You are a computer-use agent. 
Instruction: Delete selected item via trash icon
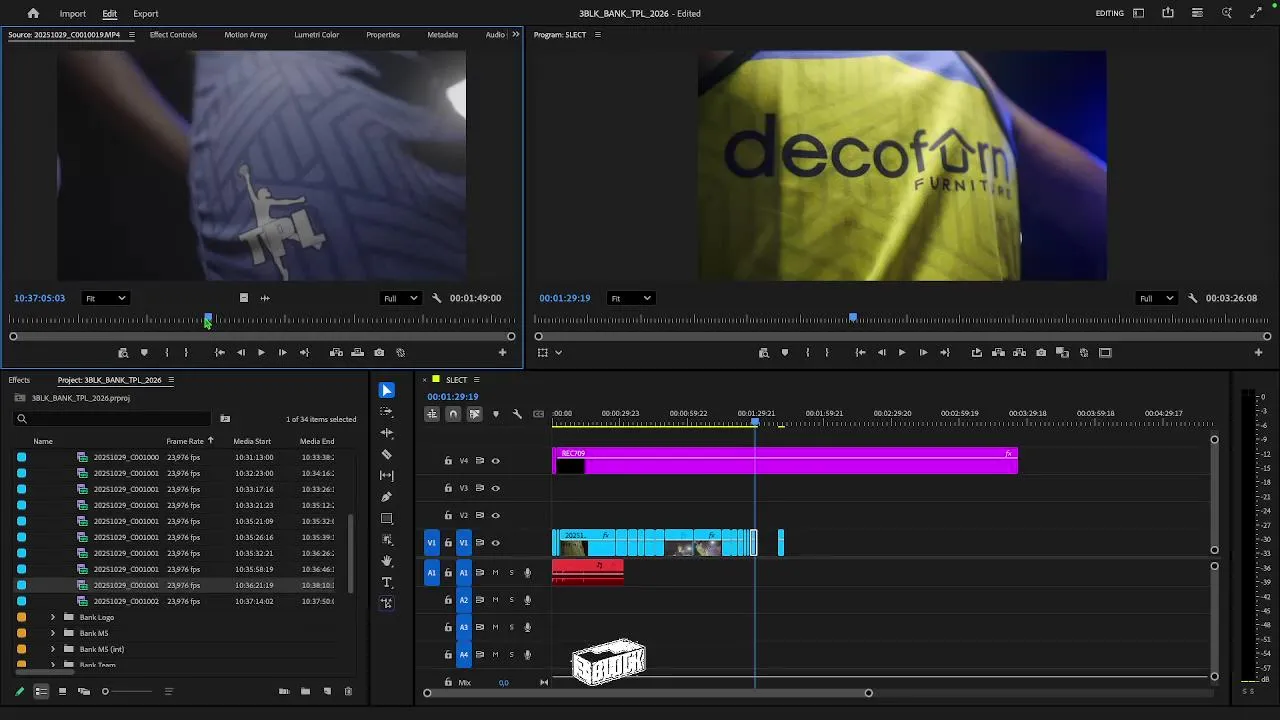tap(348, 691)
